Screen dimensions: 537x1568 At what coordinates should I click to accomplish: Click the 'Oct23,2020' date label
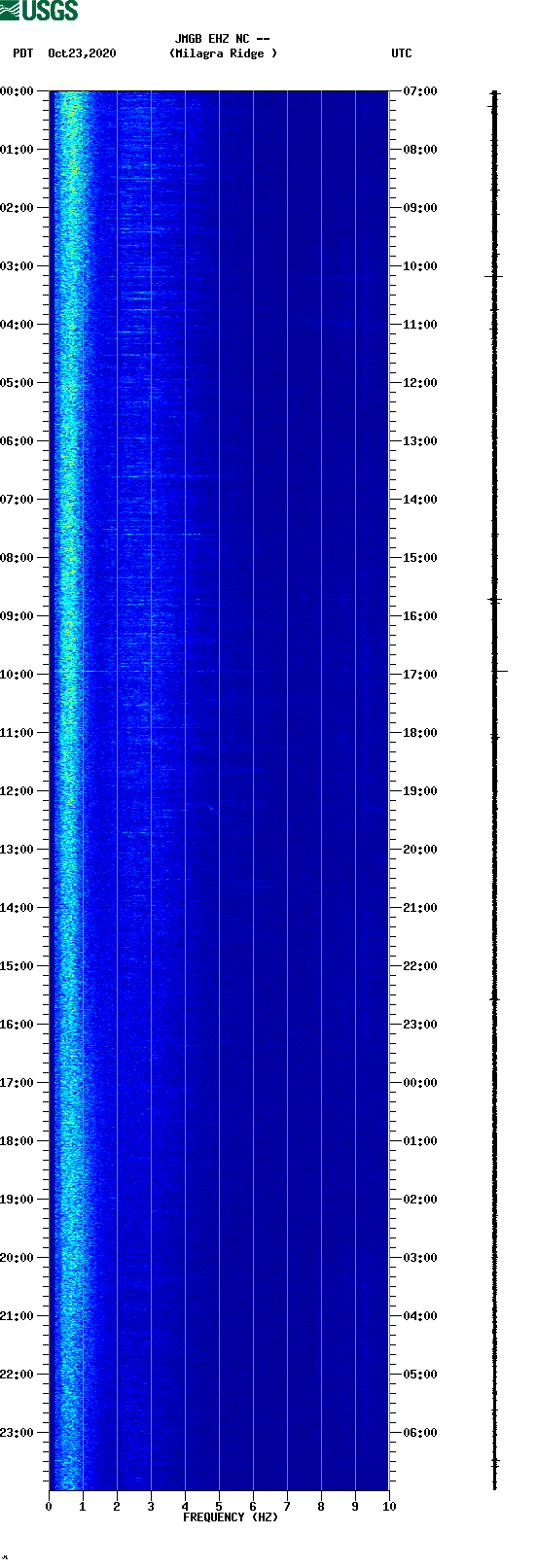click(82, 53)
